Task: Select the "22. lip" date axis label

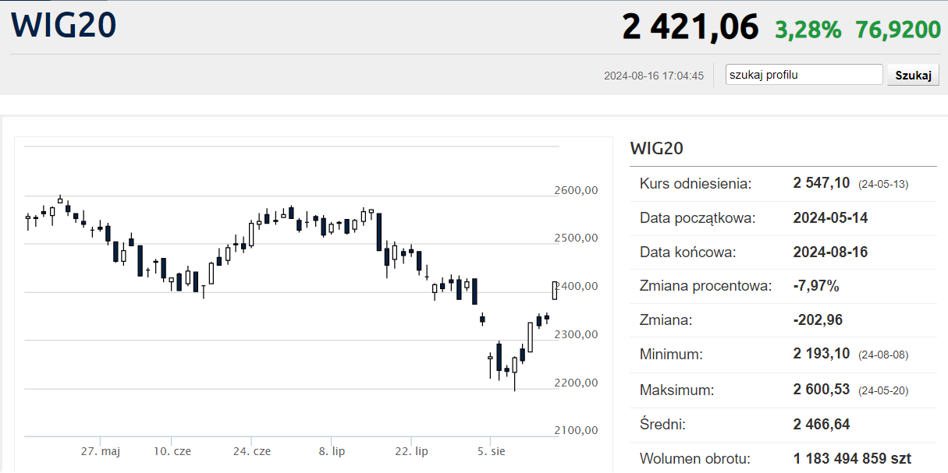Action: (411, 451)
